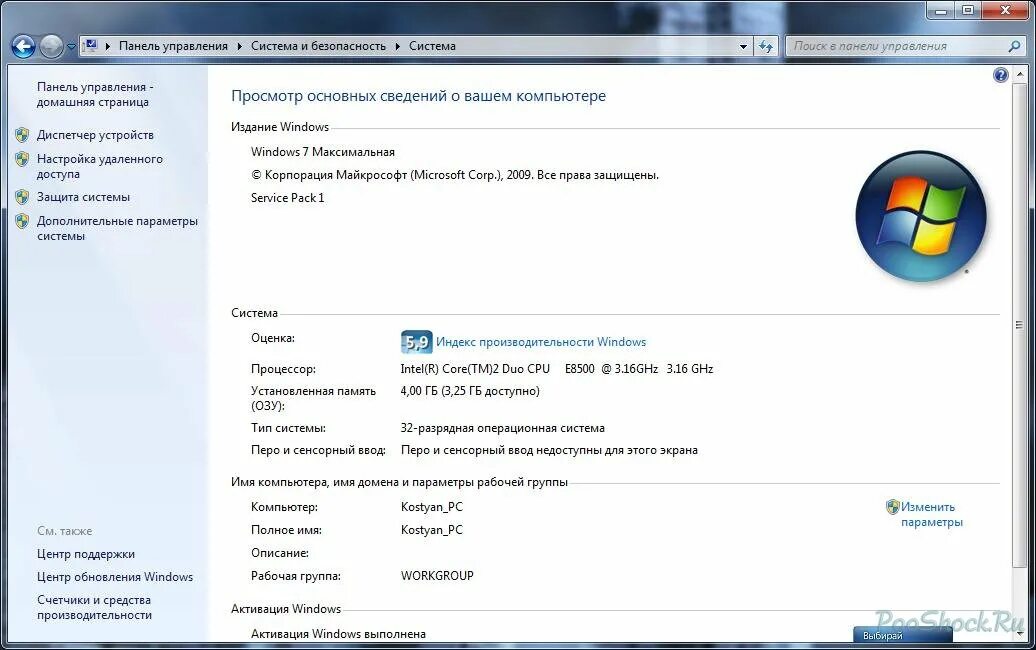Click Kostyan_PC value next to Компьютер label

pos(431,507)
